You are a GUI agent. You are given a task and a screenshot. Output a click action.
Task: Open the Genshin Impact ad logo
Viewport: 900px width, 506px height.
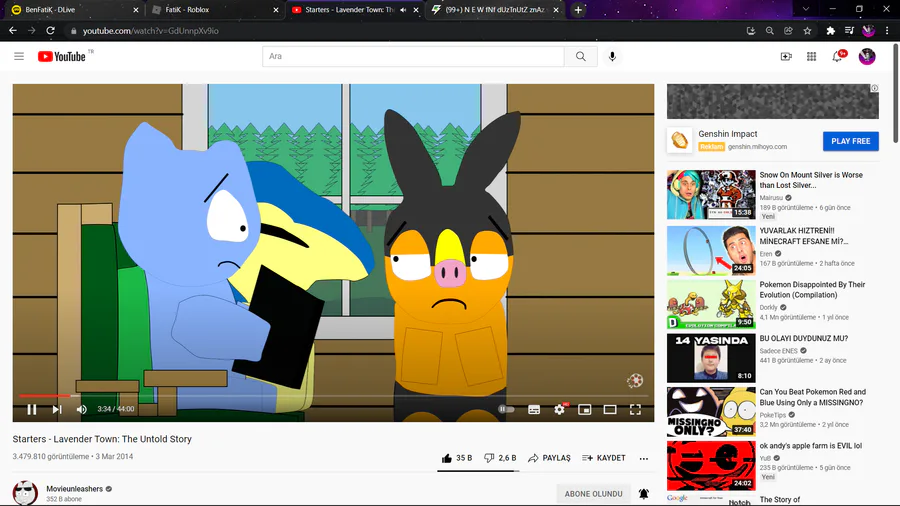[680, 140]
